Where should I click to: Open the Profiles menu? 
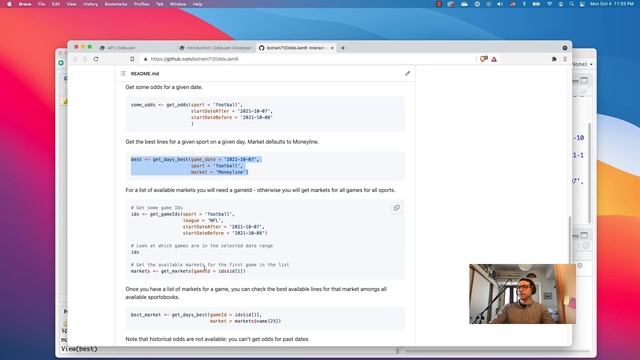[141, 4]
